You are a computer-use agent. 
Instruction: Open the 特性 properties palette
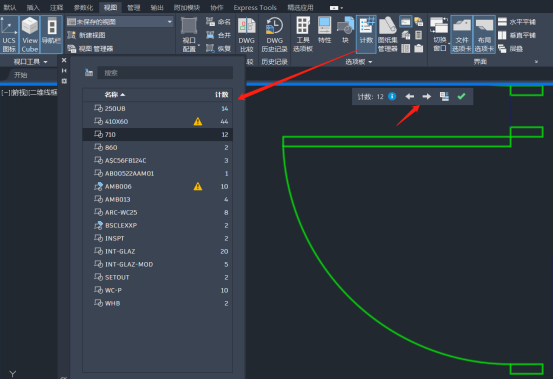[324, 31]
